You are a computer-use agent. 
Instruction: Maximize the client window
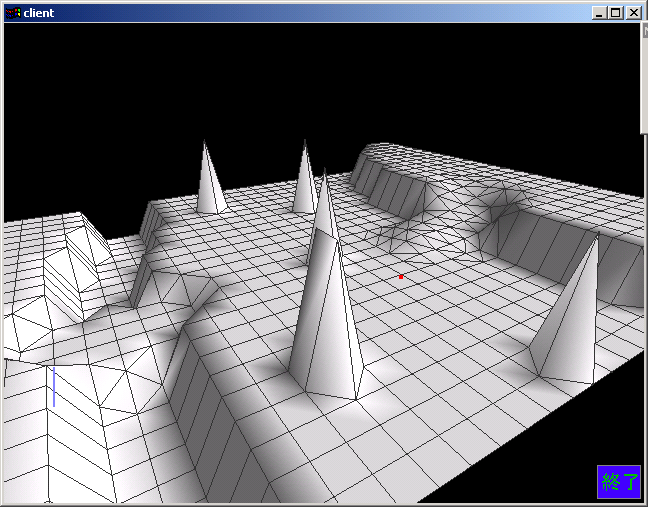[615, 13]
